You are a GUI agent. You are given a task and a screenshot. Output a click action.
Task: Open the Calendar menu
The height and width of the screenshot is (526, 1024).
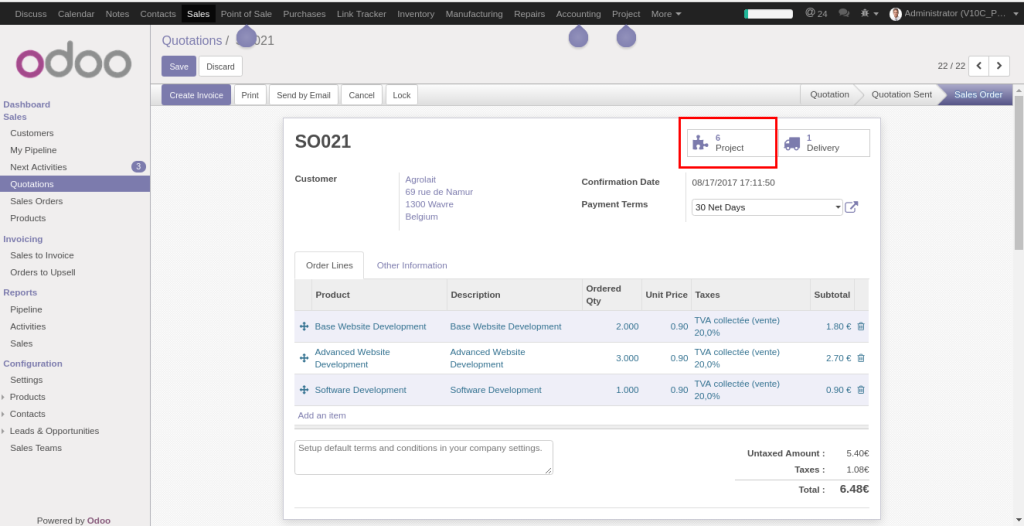[76, 14]
